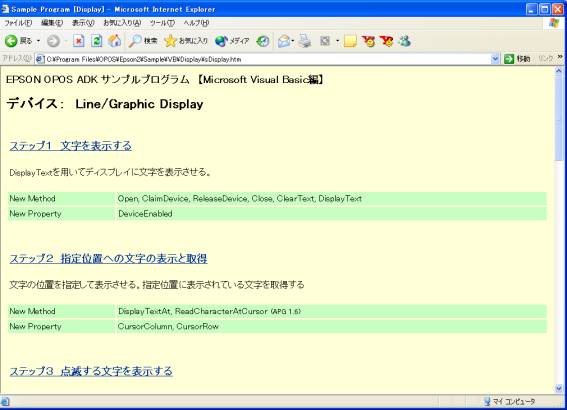567x410 pixels.
Task: Click the cell listing Open, ClaimDevice methods
Action: pyautogui.click(x=331, y=199)
